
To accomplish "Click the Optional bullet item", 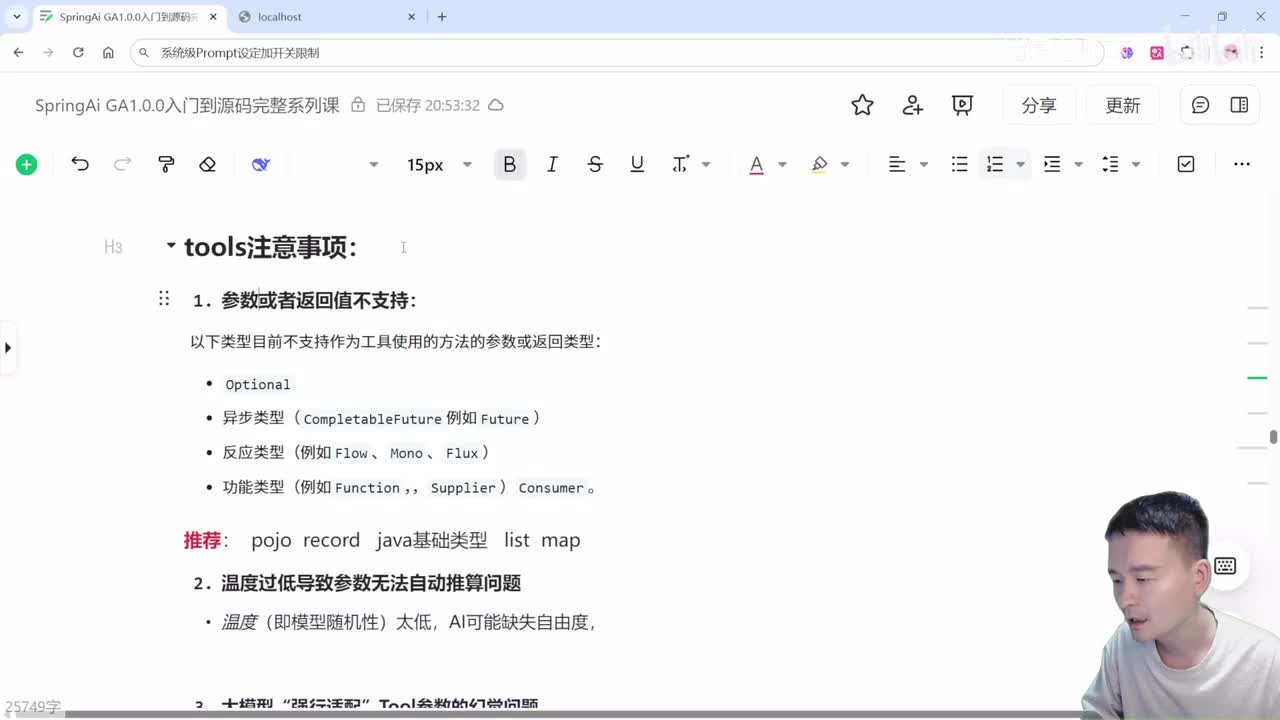I will pyautogui.click(x=258, y=384).
